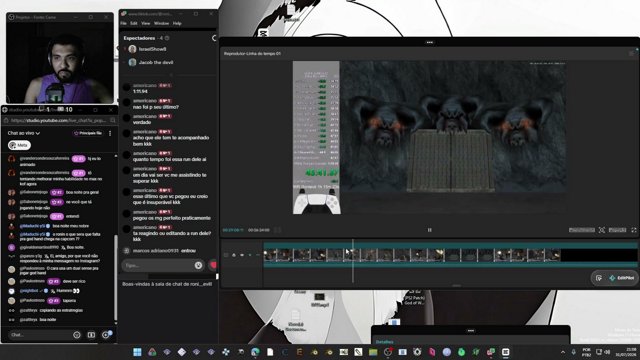Click the poll/card icon in the YouTube chat input bar

click(x=91, y=335)
